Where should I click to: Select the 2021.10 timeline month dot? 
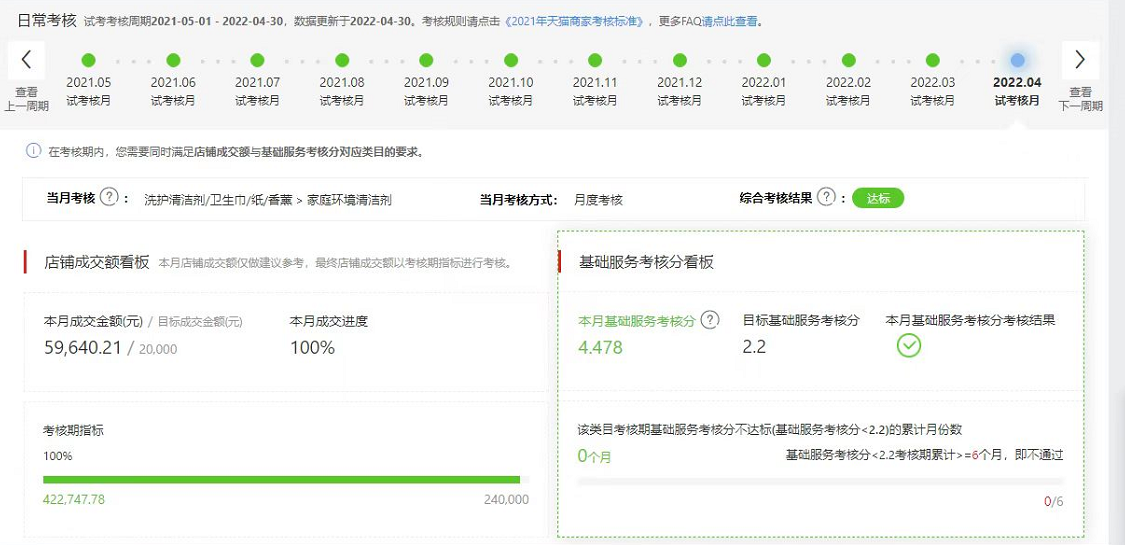(x=511, y=60)
